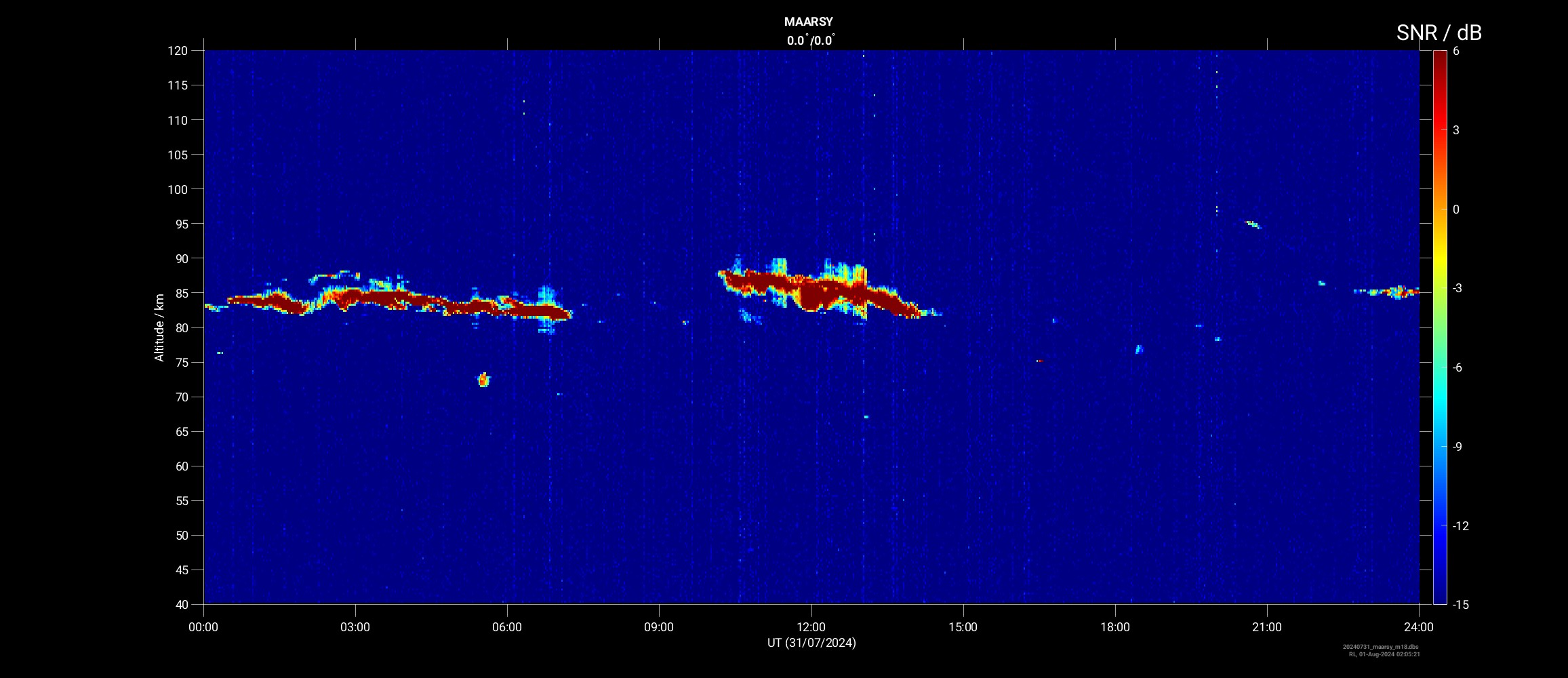Click the "0.0°/0.0°" beam direction subtitle
The width and height of the screenshot is (1568, 678).
811,40
